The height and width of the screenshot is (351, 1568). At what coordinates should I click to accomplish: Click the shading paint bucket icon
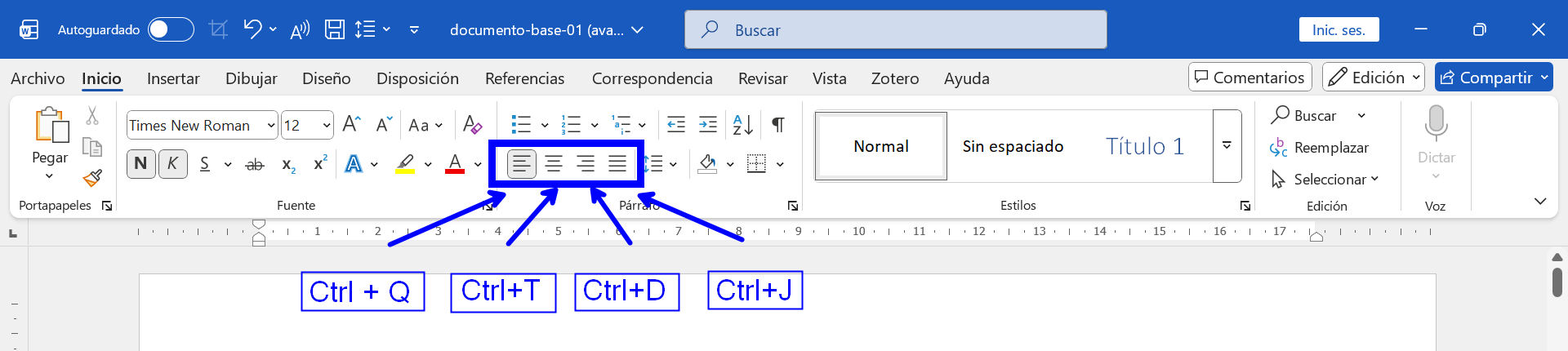tap(708, 164)
